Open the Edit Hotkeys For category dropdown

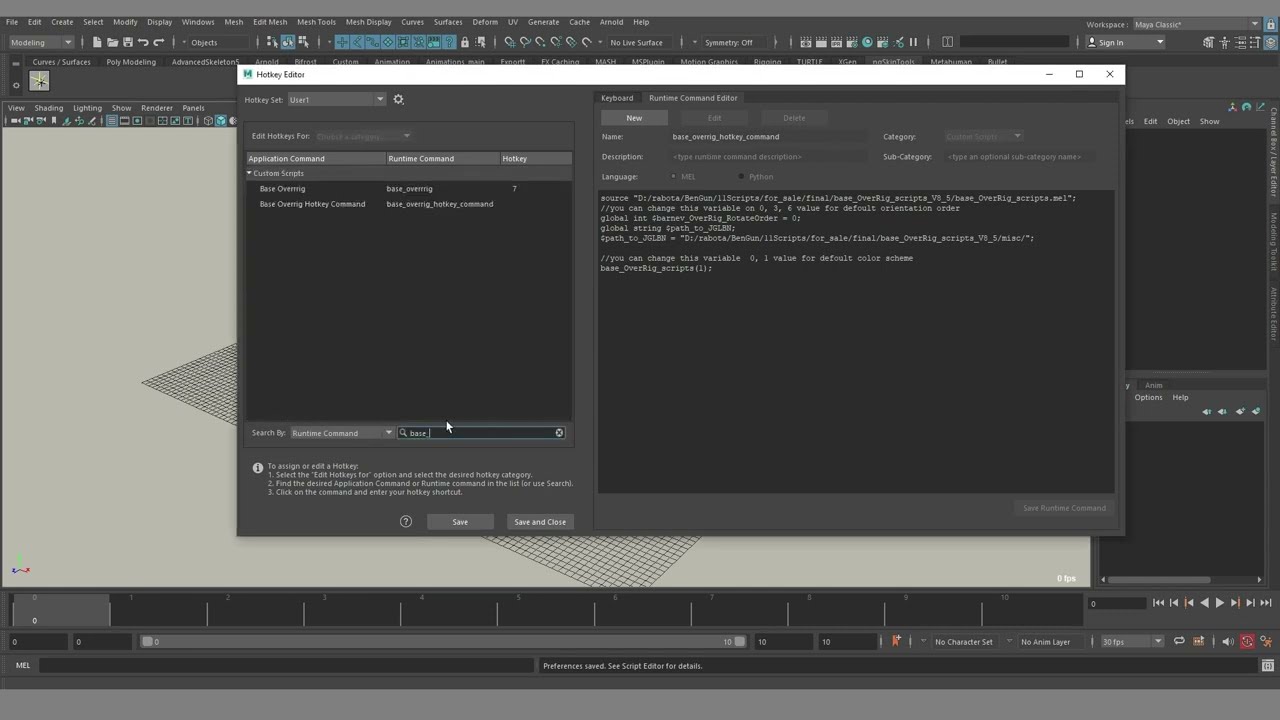point(363,136)
